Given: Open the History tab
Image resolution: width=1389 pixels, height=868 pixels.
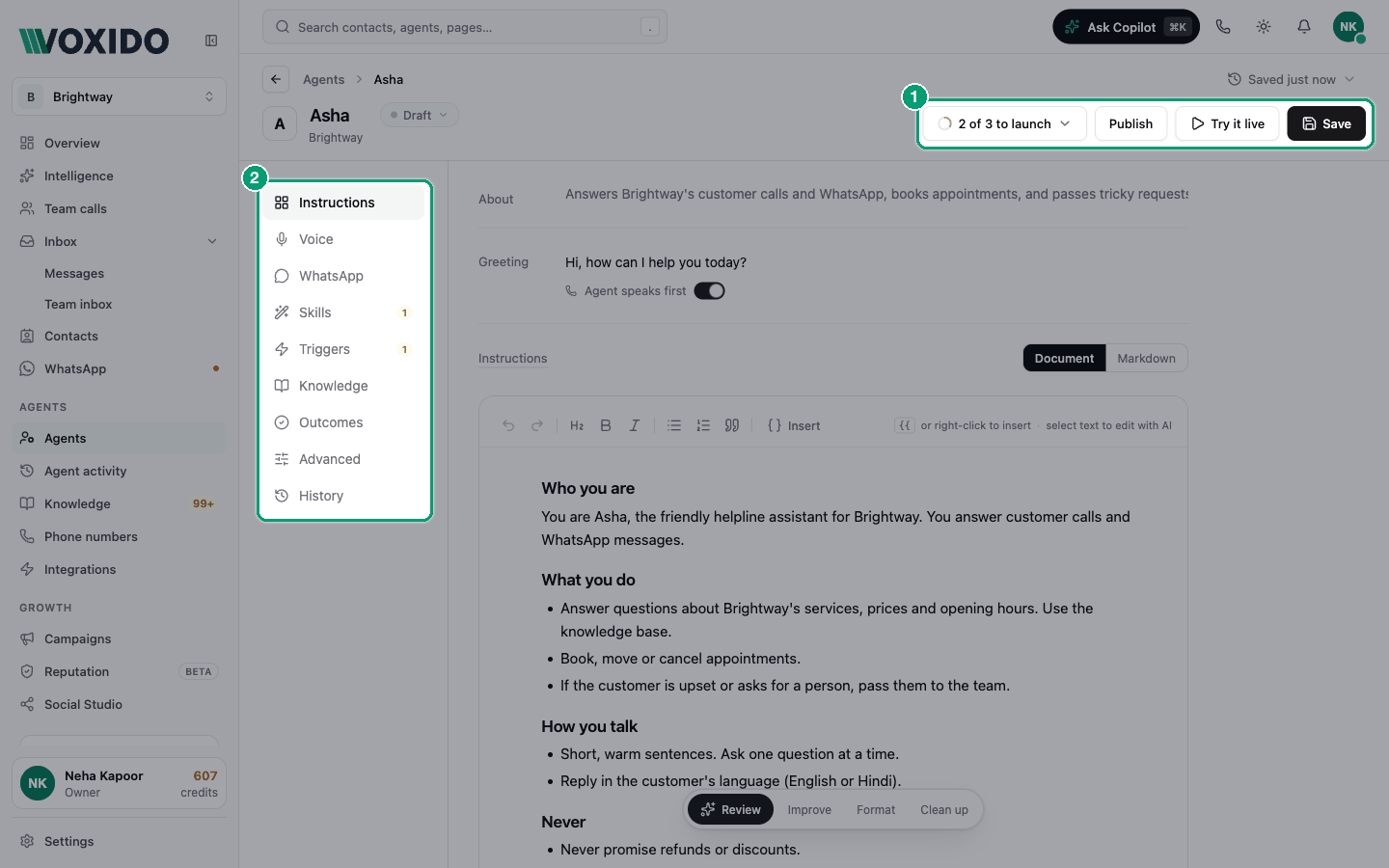Looking at the screenshot, I should (x=344, y=496).
